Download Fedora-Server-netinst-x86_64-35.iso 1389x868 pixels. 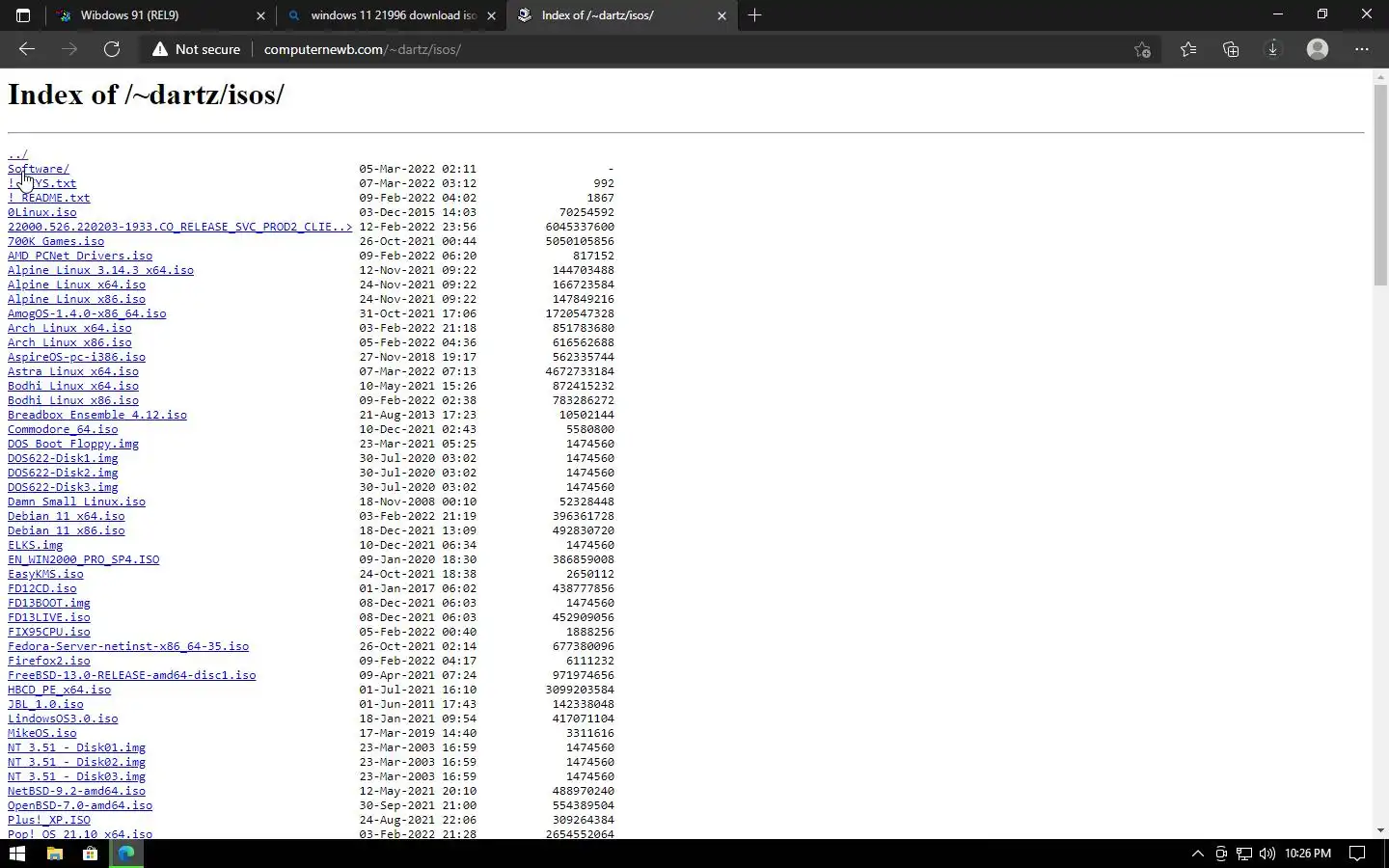tap(128, 646)
